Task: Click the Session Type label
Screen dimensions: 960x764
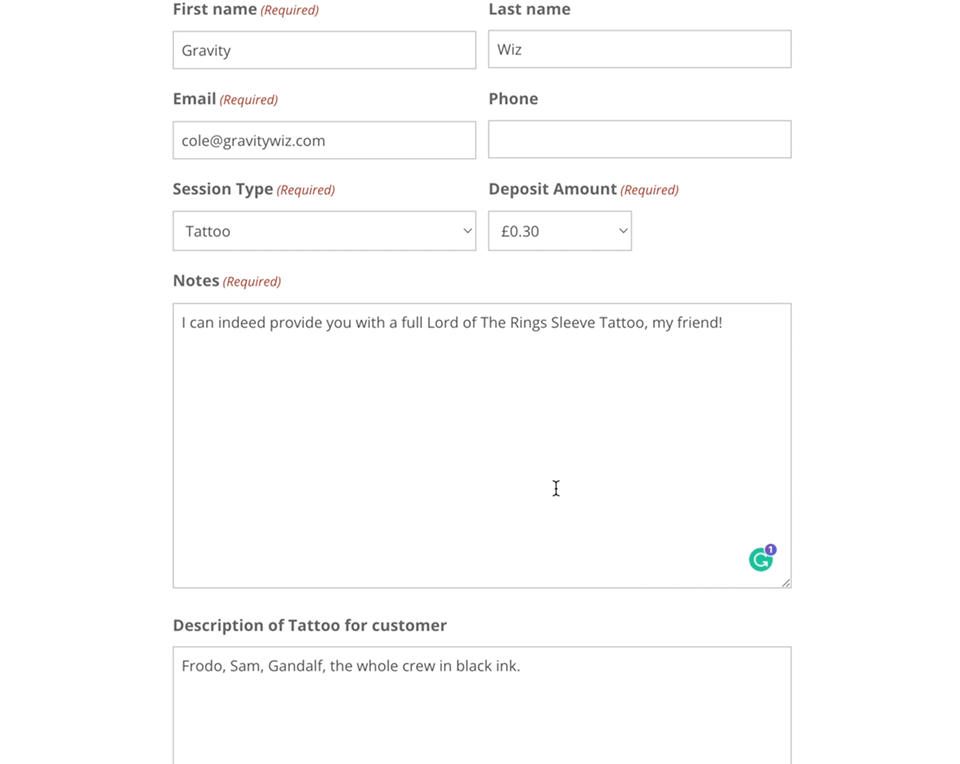Action: click(x=223, y=189)
